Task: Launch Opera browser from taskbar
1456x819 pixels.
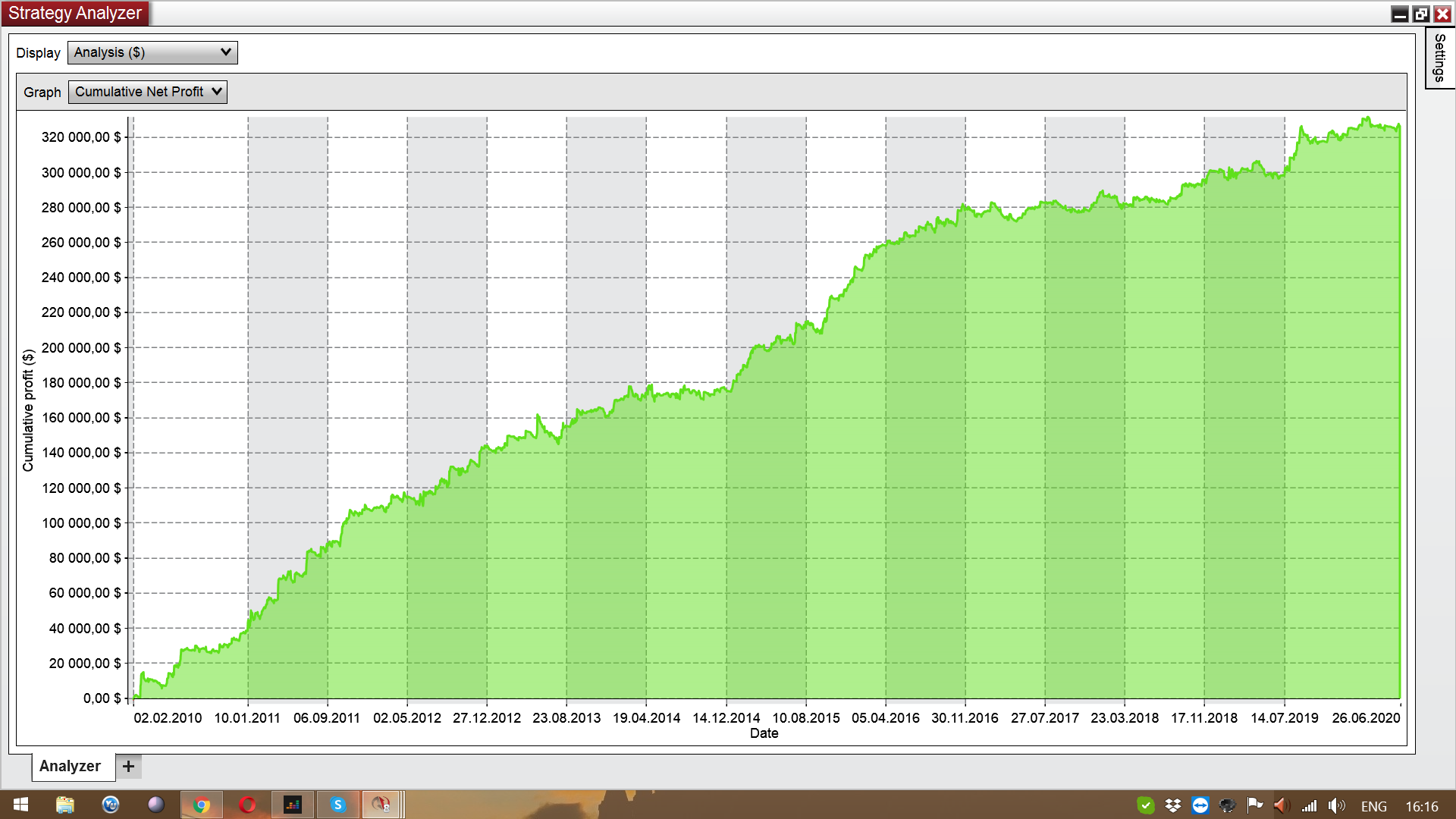Action: [x=247, y=805]
